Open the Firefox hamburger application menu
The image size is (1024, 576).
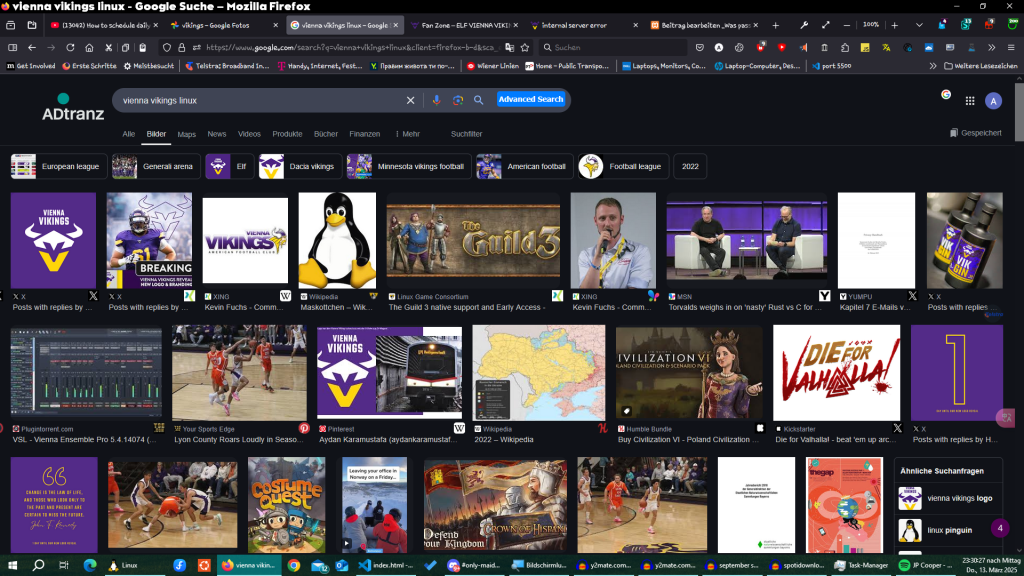coord(1011,48)
